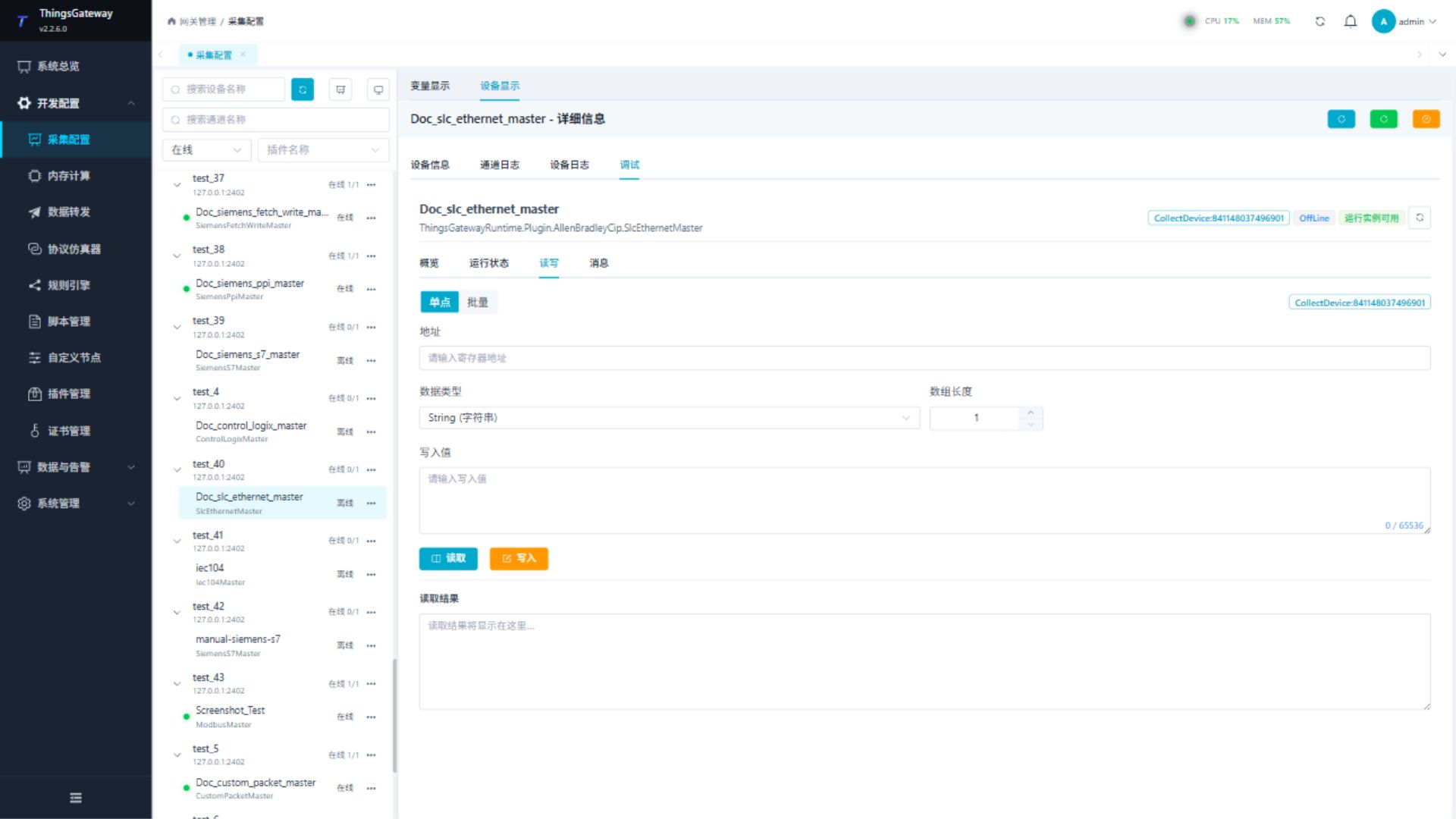Open more options for test_39 channel

[x=372, y=327]
